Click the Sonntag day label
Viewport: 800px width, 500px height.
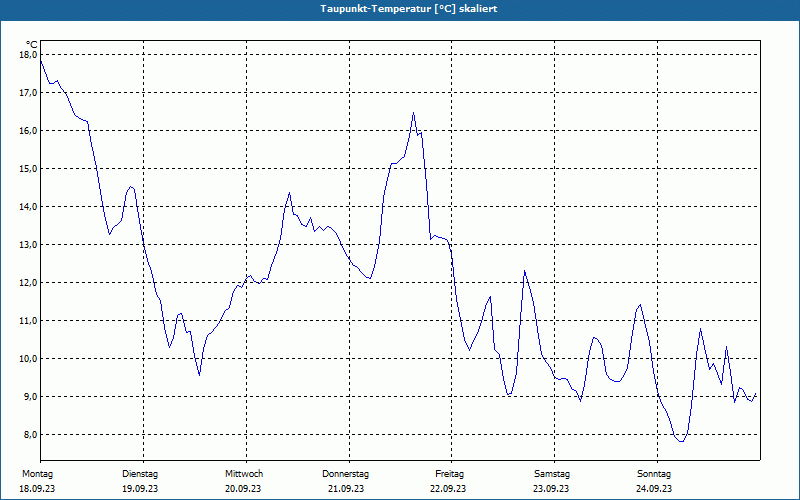[654, 474]
